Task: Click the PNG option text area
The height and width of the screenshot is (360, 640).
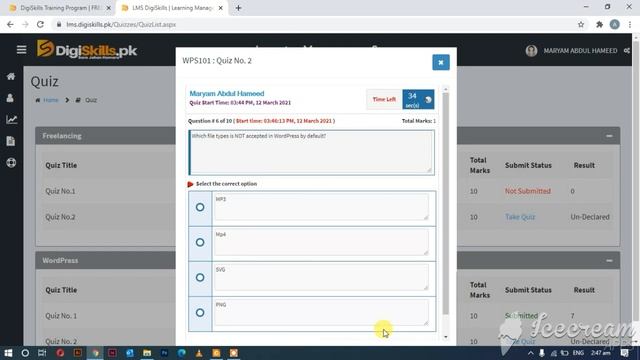Action: [322, 313]
